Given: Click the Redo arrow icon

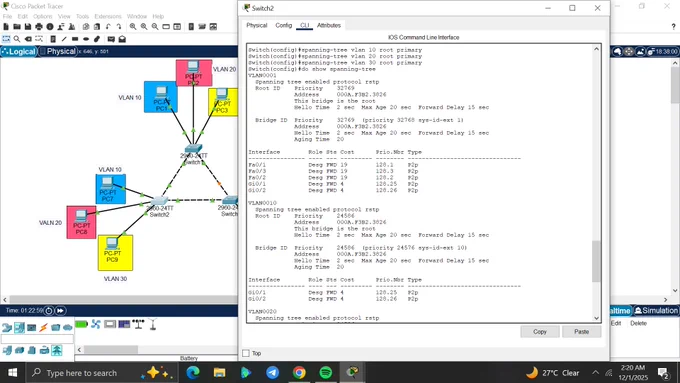Looking at the screenshot, I should point(119,27).
